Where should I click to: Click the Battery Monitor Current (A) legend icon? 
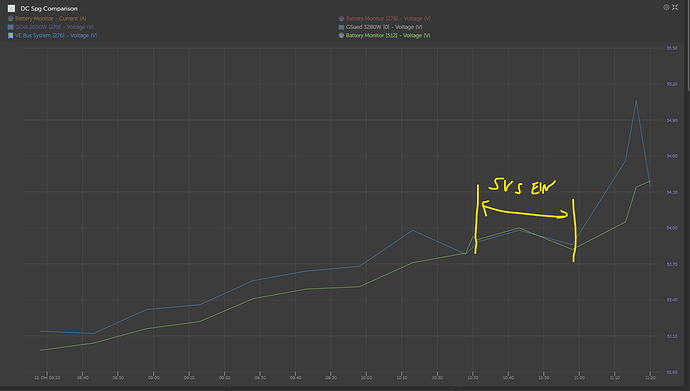coord(11,18)
